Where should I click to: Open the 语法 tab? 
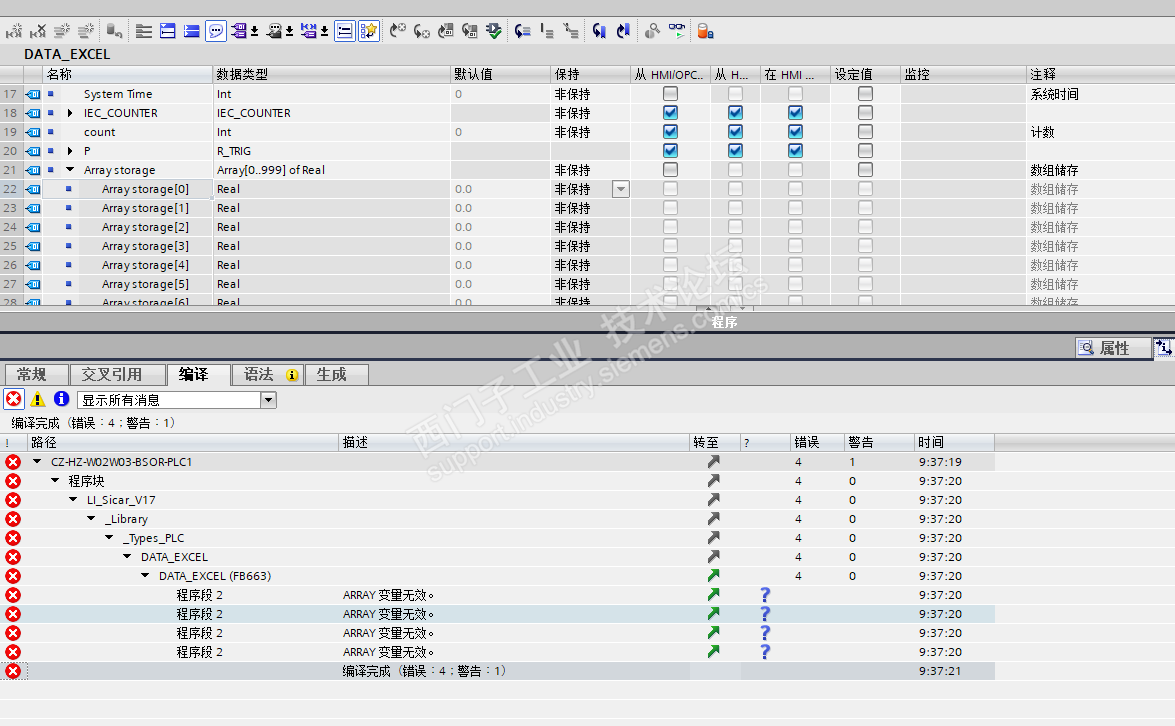268,374
